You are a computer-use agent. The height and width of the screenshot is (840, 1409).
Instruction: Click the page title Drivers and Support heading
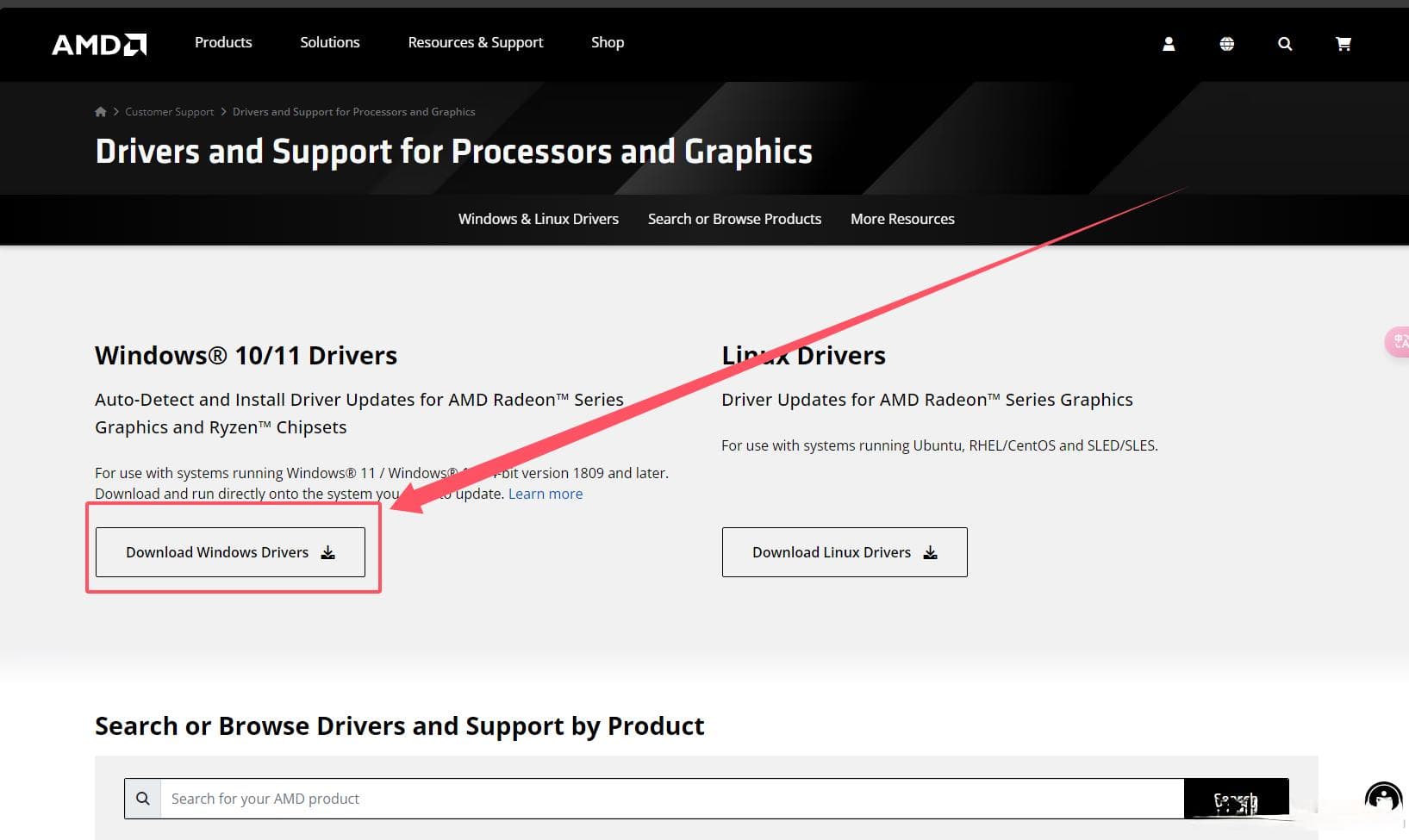pyautogui.click(x=454, y=152)
